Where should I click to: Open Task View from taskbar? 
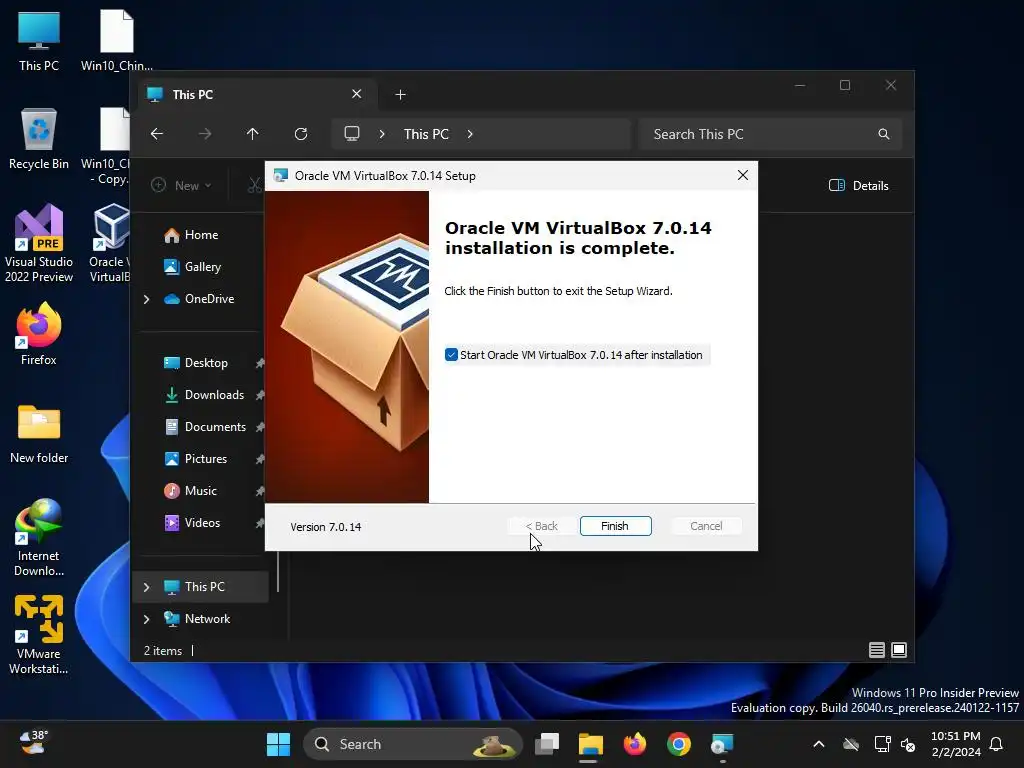click(547, 744)
